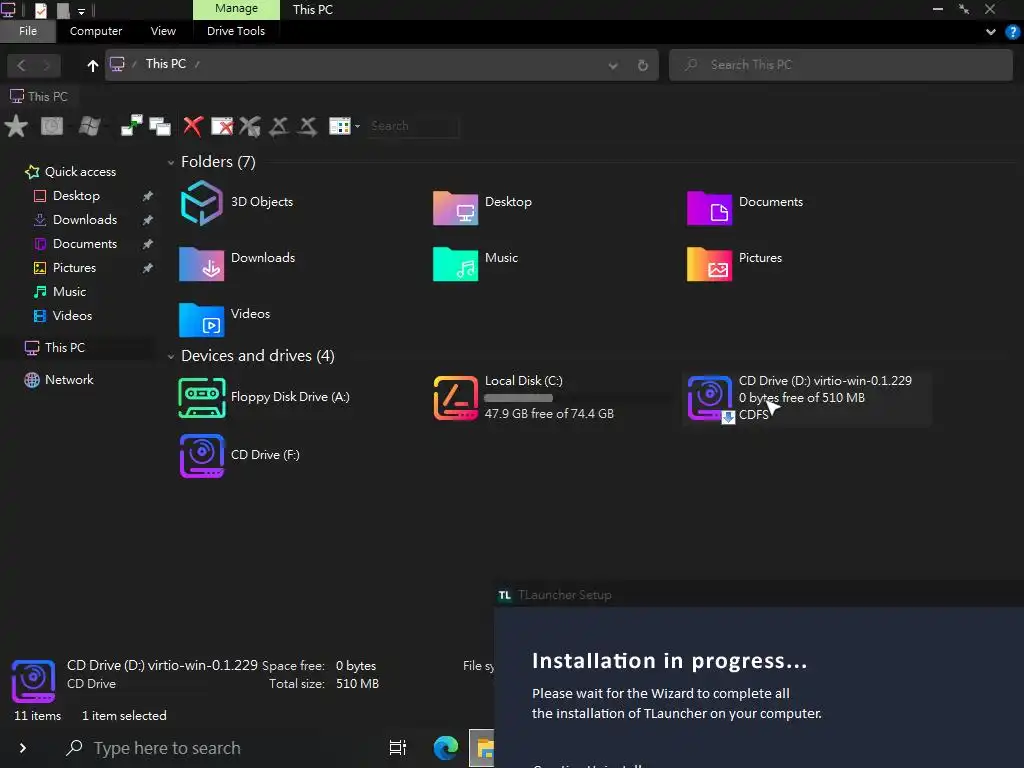Open the Customize Quick Access Toolbar dropdown
The width and height of the screenshot is (1024, 768).
(x=82, y=10)
